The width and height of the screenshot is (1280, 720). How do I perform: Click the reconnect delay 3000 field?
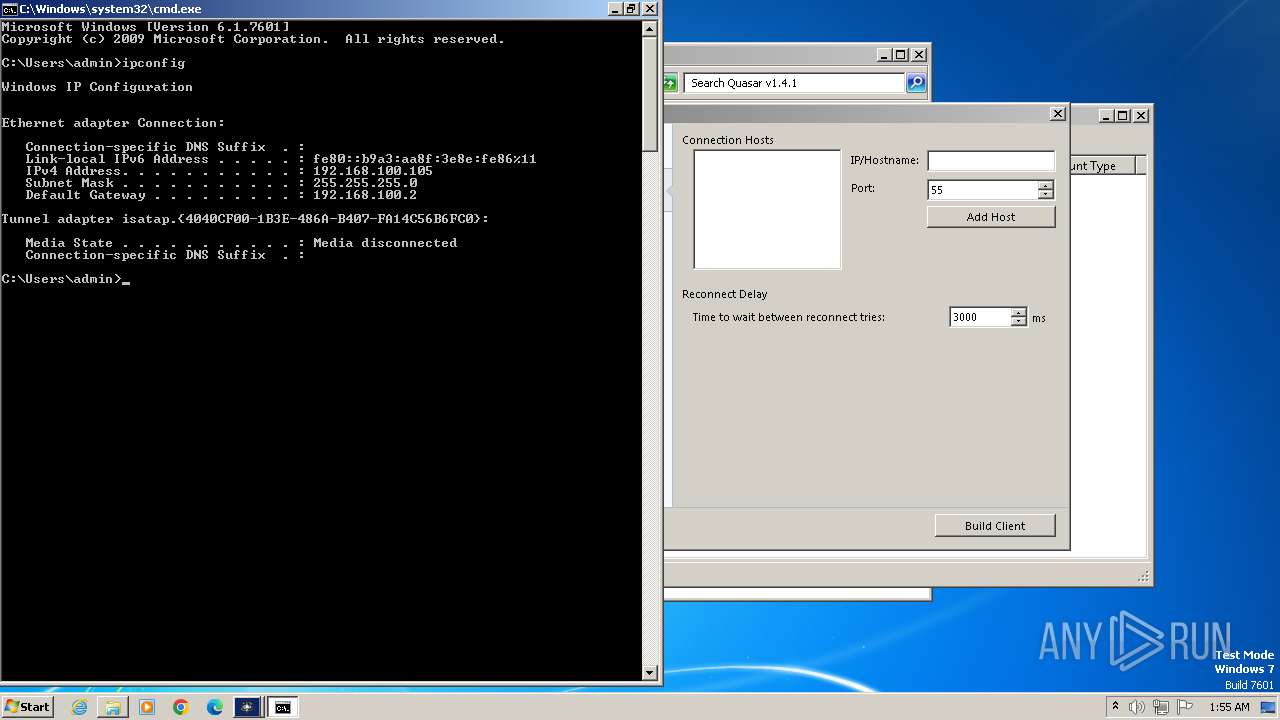coord(979,317)
